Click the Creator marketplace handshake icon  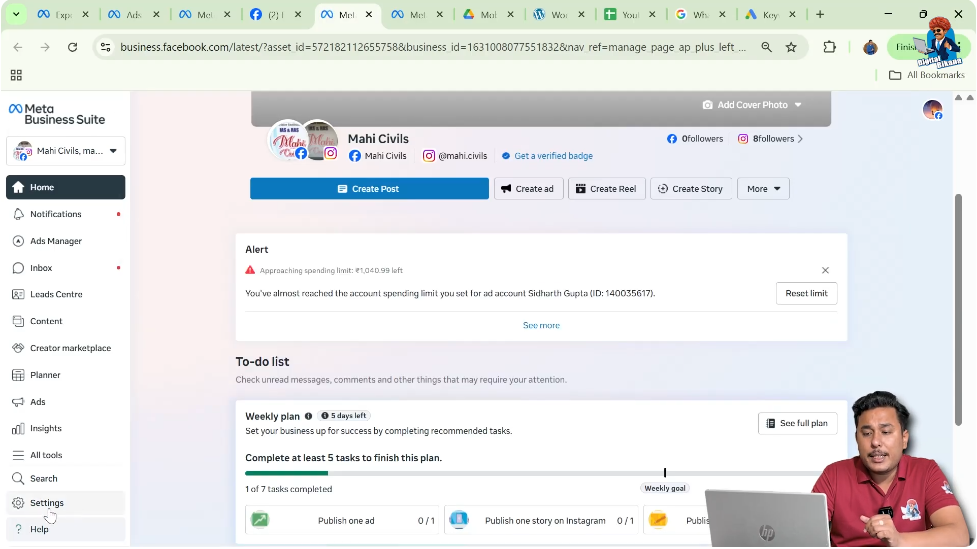(18, 348)
